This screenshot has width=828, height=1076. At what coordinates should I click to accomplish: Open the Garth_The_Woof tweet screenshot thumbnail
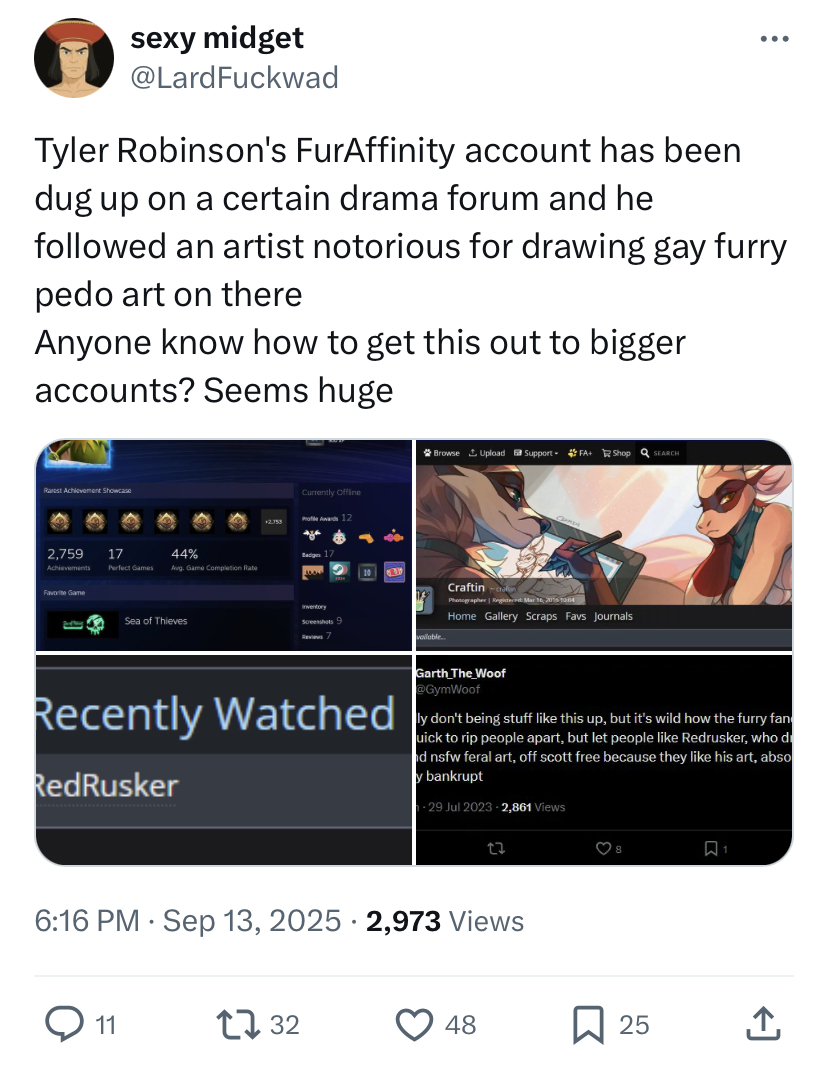(604, 760)
